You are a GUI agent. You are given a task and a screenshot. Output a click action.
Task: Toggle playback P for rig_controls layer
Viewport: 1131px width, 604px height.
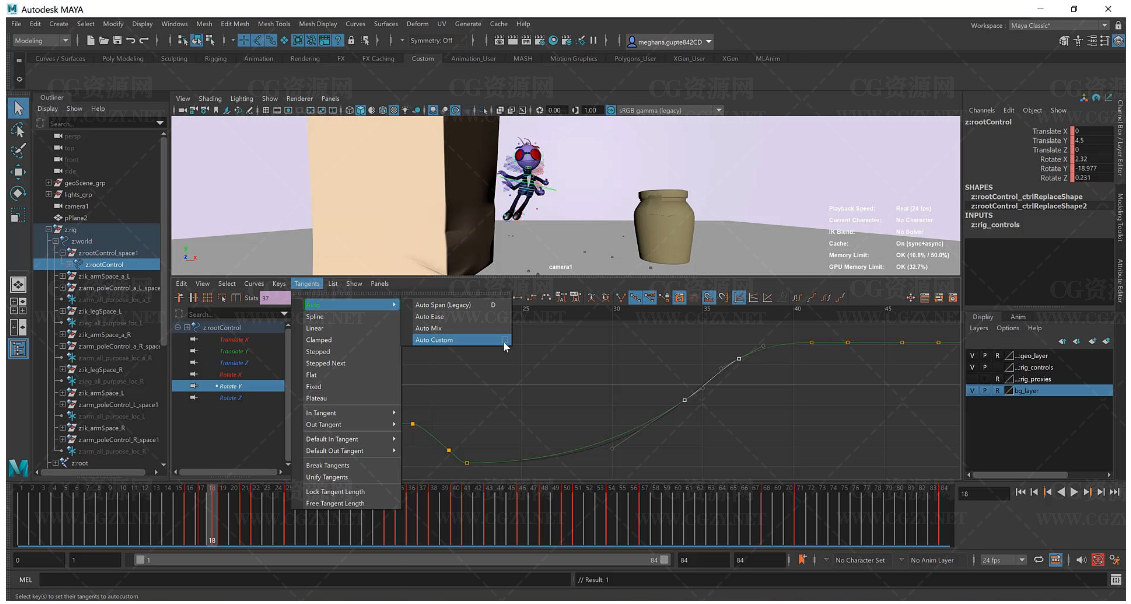point(984,367)
